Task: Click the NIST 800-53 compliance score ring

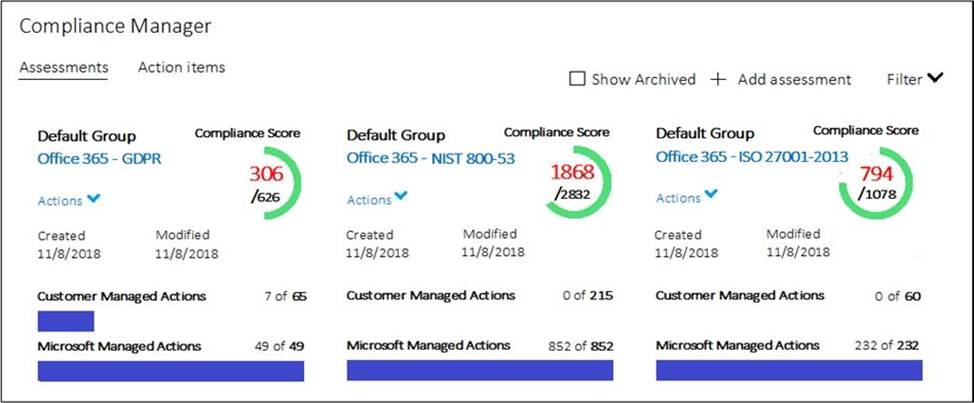Action: coord(573,182)
